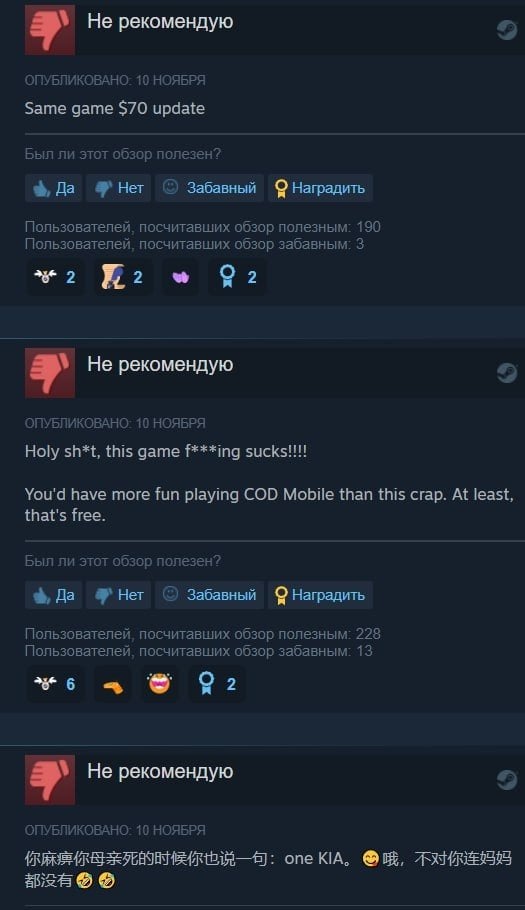Image resolution: width=525 pixels, height=910 pixels.
Task: Vote "Нет" on the COD Mobile review
Action: click(119, 595)
